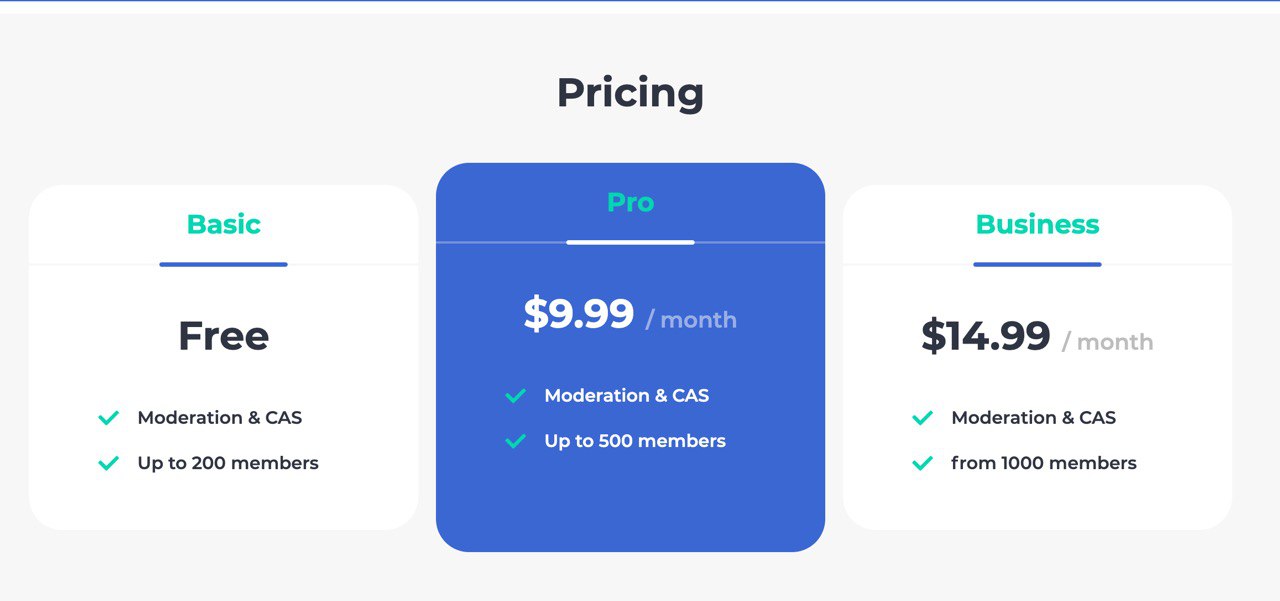The height and width of the screenshot is (601, 1280).
Task: Click the / month label in Pro card
Action: [691, 320]
